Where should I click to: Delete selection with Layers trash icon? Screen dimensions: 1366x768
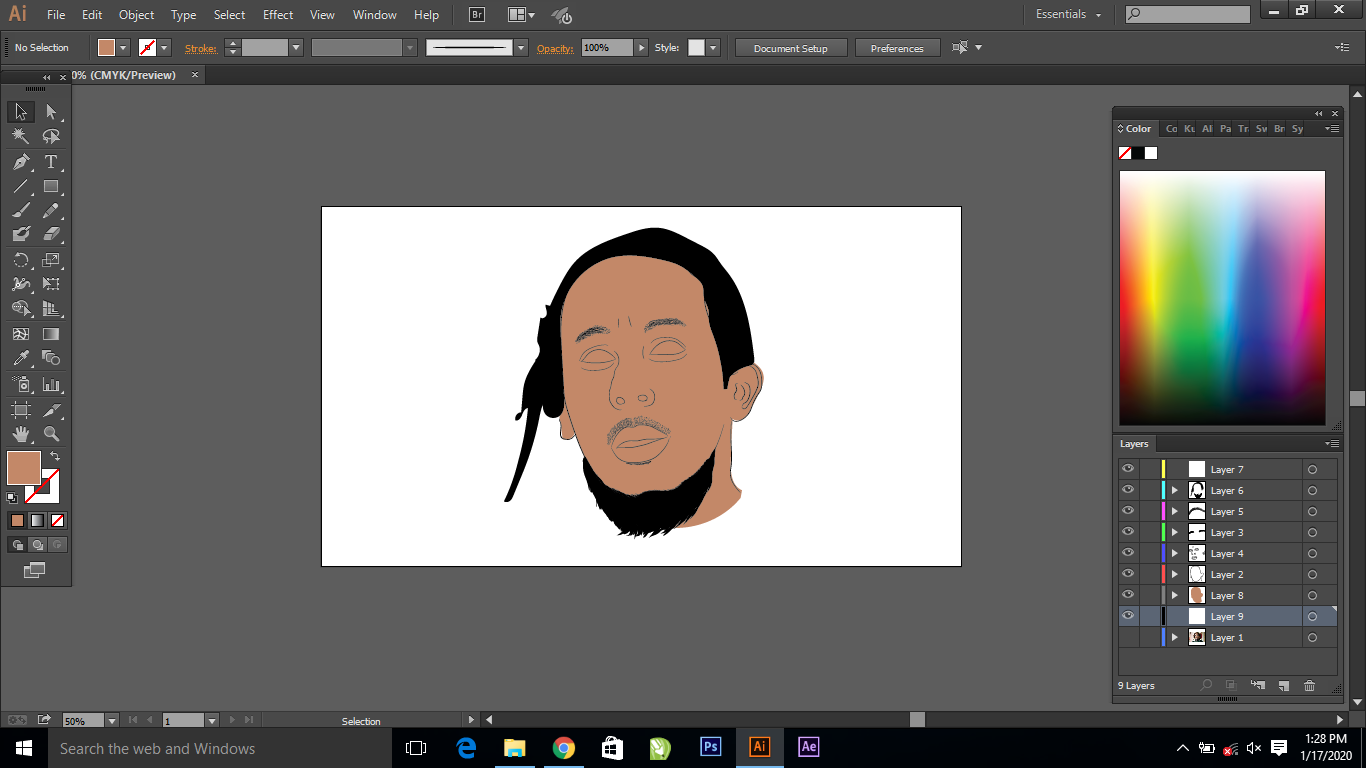tap(1309, 686)
